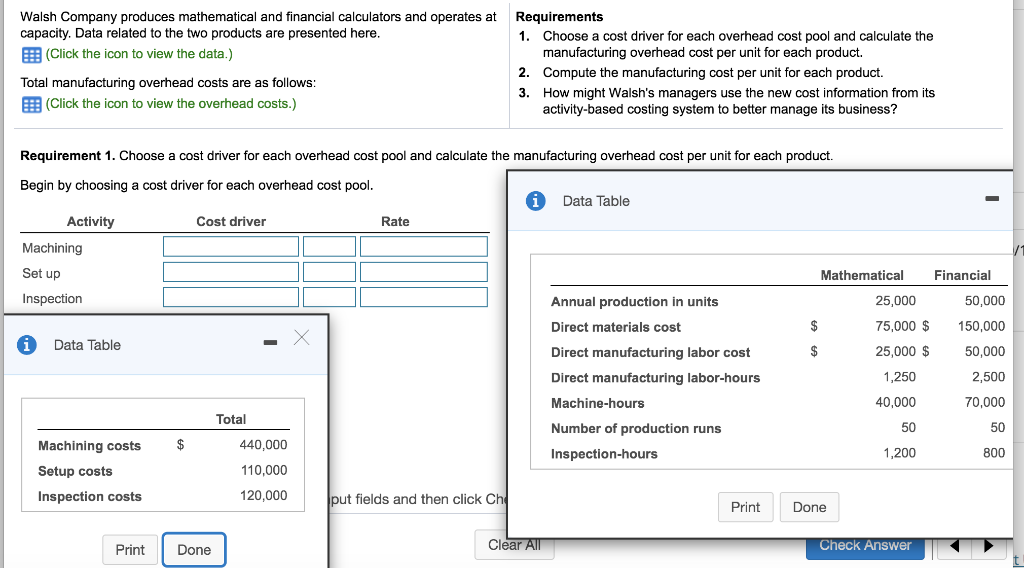Close the overhead costs Data Table dialog
This screenshot has height=568, width=1024.
pos(302,338)
